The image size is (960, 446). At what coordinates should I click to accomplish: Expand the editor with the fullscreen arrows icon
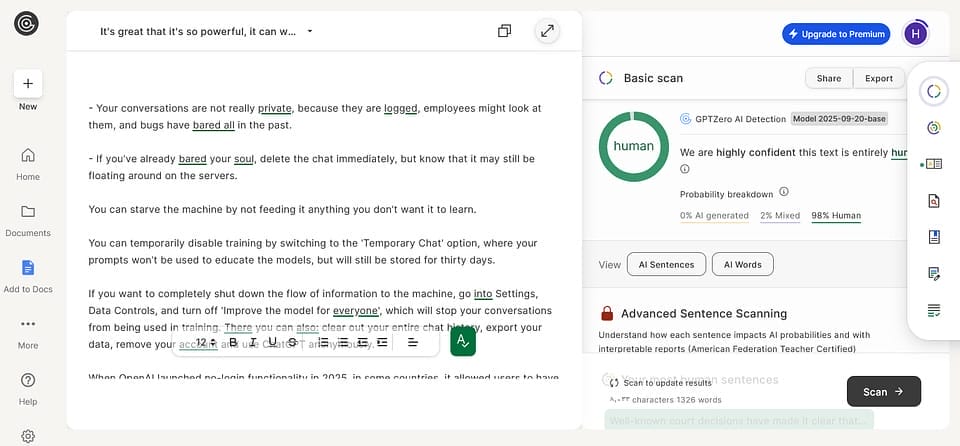547,31
